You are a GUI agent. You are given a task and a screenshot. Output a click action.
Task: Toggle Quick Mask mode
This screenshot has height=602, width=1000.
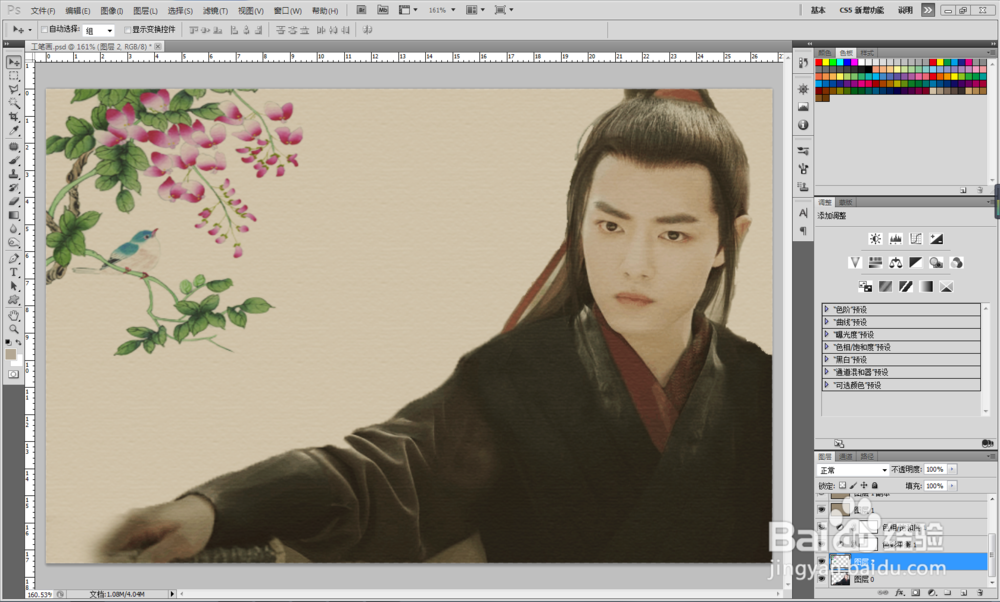tap(13, 374)
